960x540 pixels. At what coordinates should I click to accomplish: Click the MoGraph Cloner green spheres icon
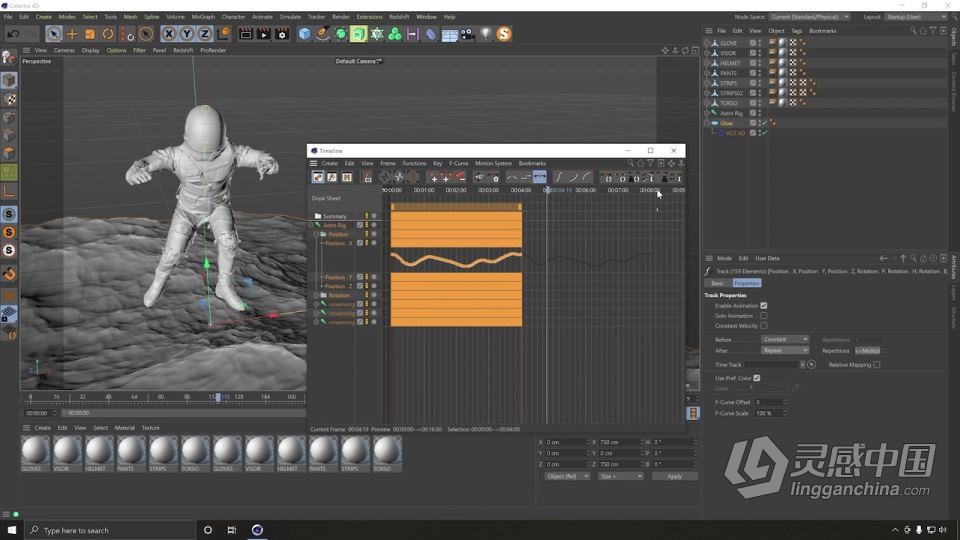[395, 34]
